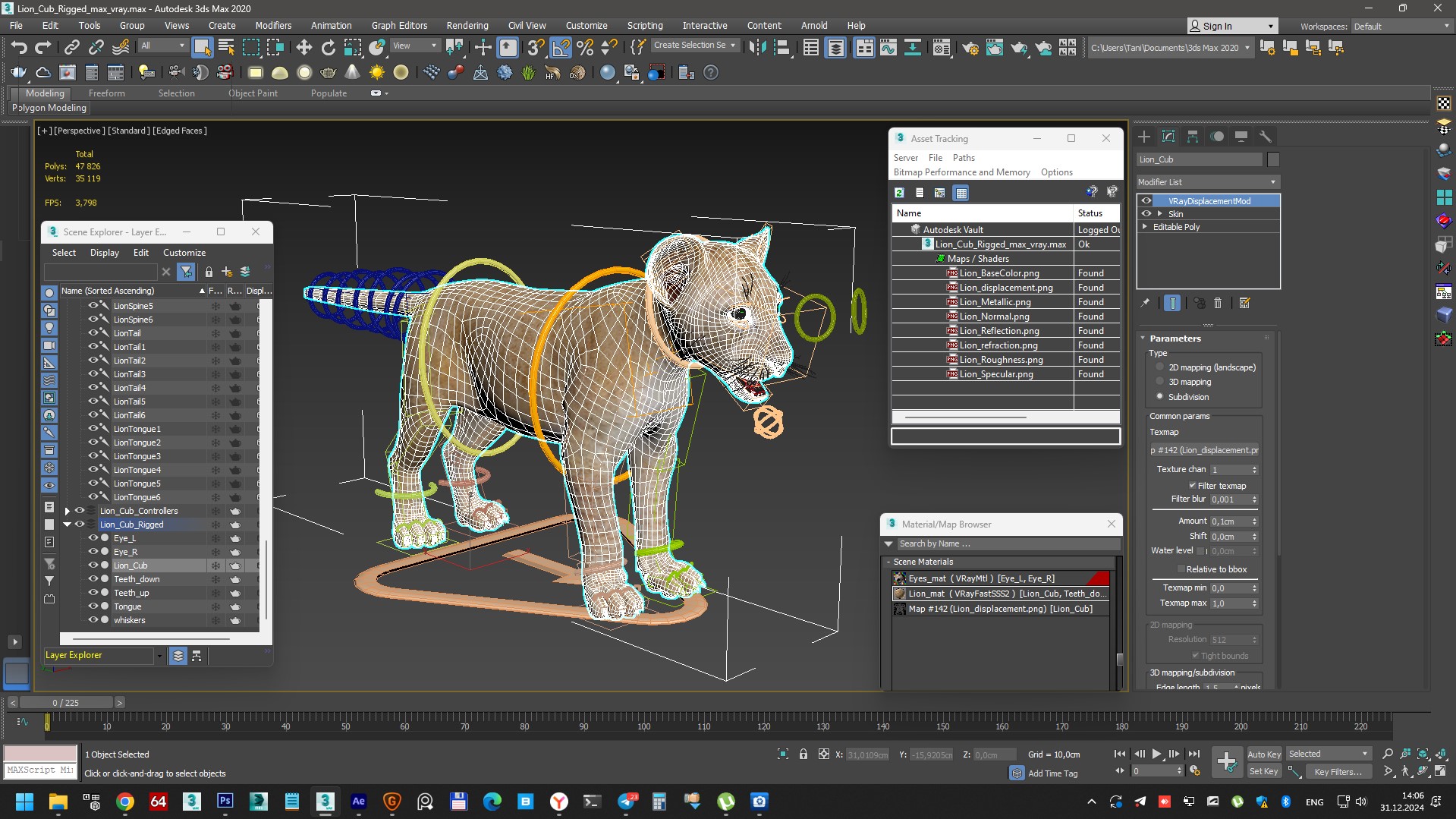Open the Utilities command panel tab
Image resolution: width=1456 pixels, height=819 pixels.
click(x=1265, y=137)
